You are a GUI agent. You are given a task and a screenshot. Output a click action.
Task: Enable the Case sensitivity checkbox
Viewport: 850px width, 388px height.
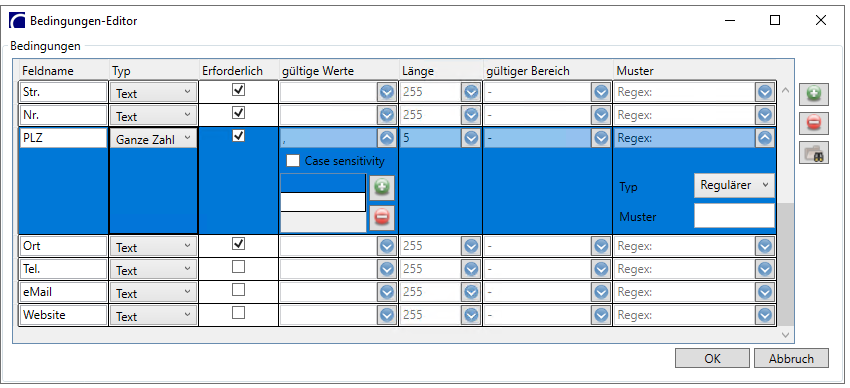[x=293, y=160]
